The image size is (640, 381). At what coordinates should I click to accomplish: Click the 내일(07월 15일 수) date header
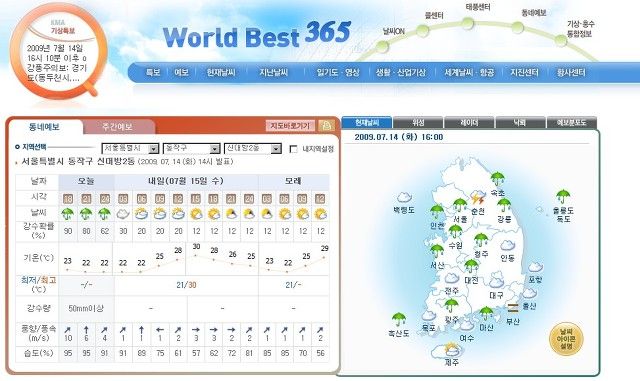[186, 181]
